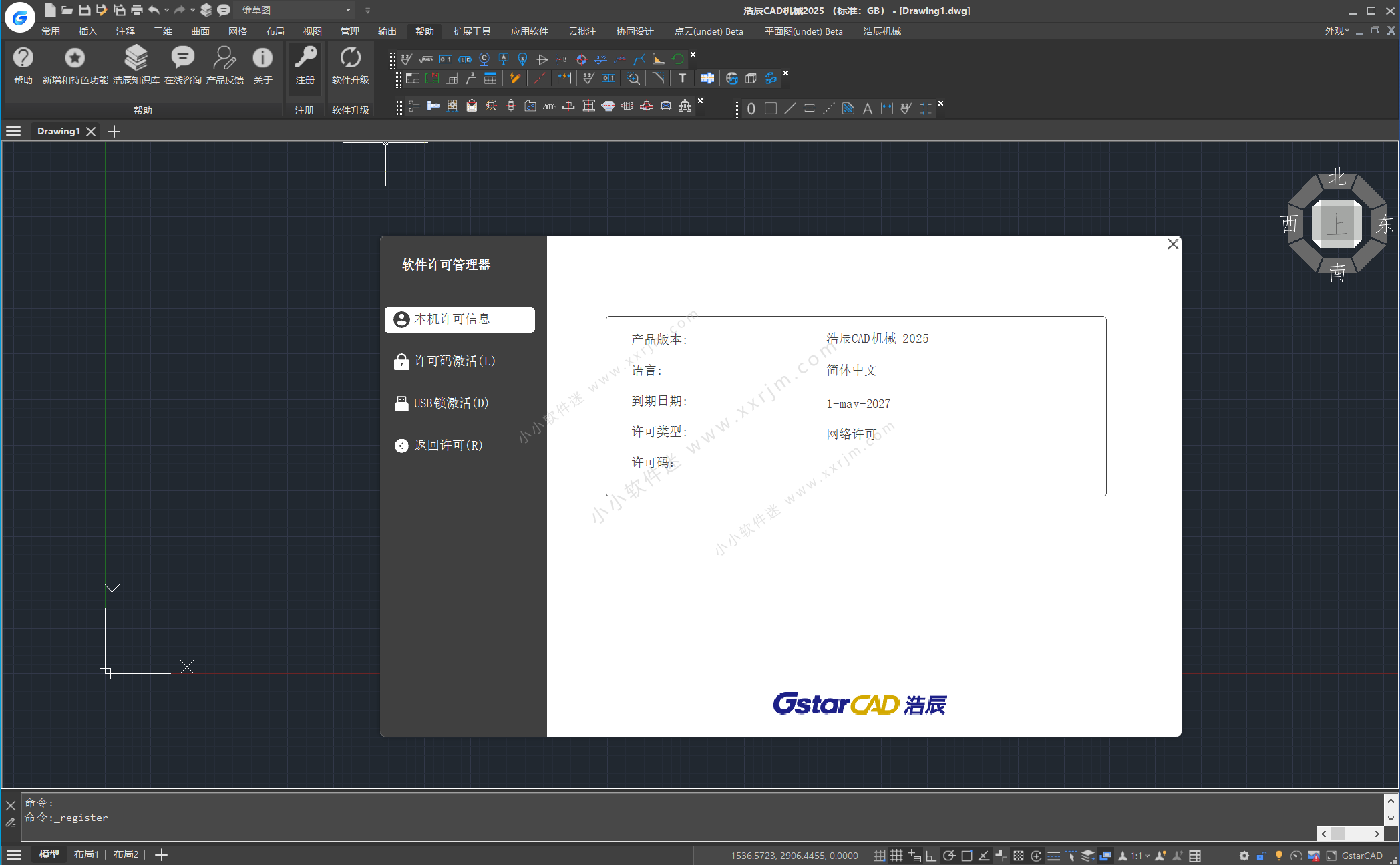Toggle lineweight display in status bar
This screenshot has width=1400, height=865.
click(x=1053, y=856)
